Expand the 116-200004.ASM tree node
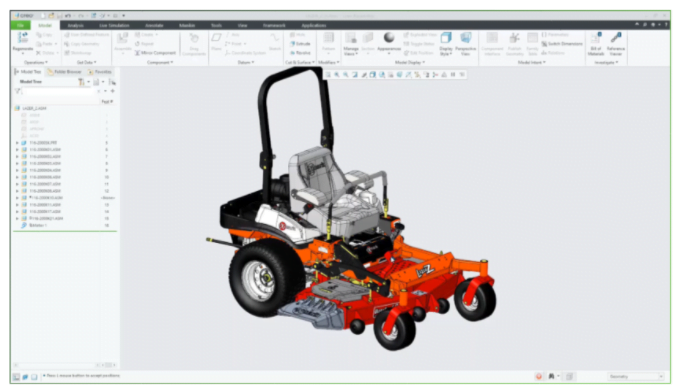Image resolution: width=677 pixels, height=392 pixels. pyautogui.click(x=17, y=170)
